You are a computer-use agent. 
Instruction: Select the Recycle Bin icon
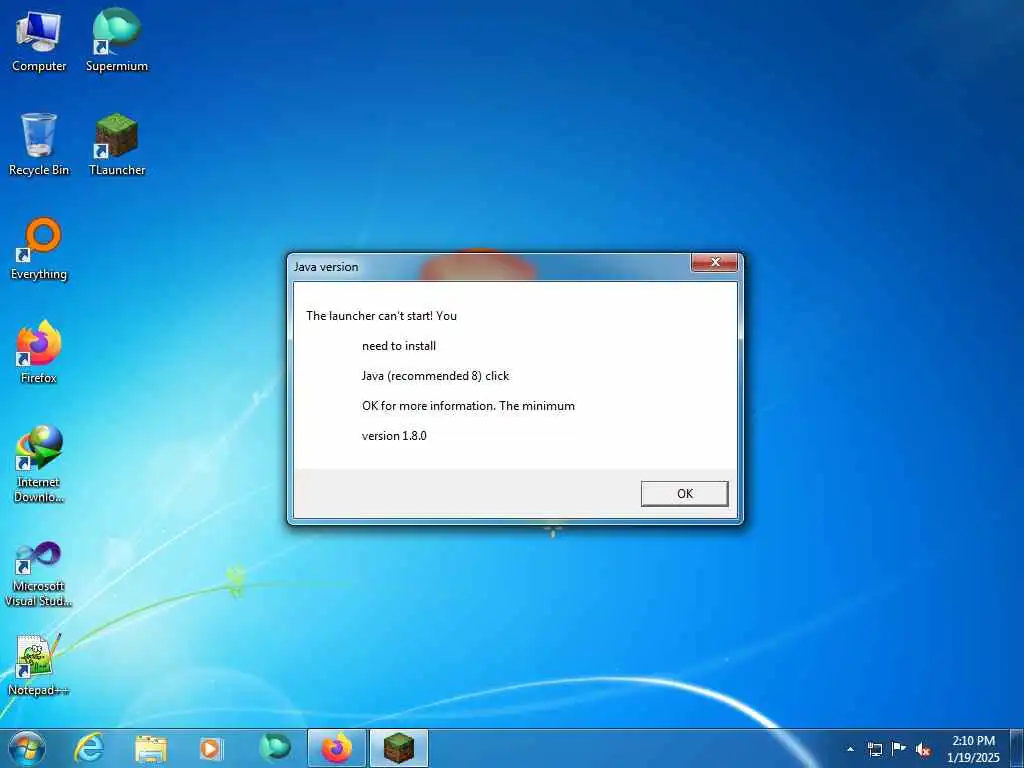pyautogui.click(x=39, y=144)
